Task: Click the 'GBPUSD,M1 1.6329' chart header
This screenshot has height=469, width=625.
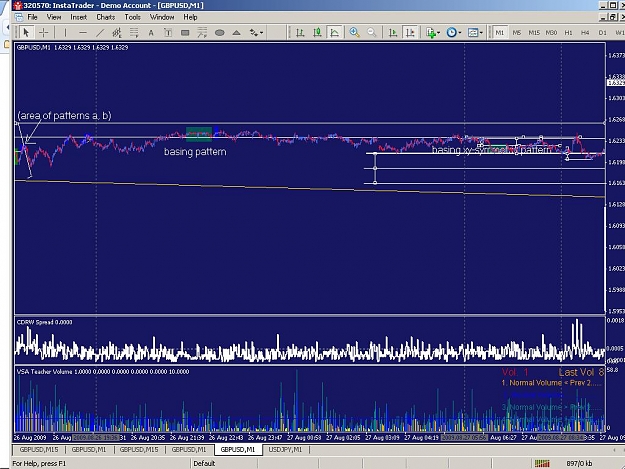Action: [x=73, y=47]
